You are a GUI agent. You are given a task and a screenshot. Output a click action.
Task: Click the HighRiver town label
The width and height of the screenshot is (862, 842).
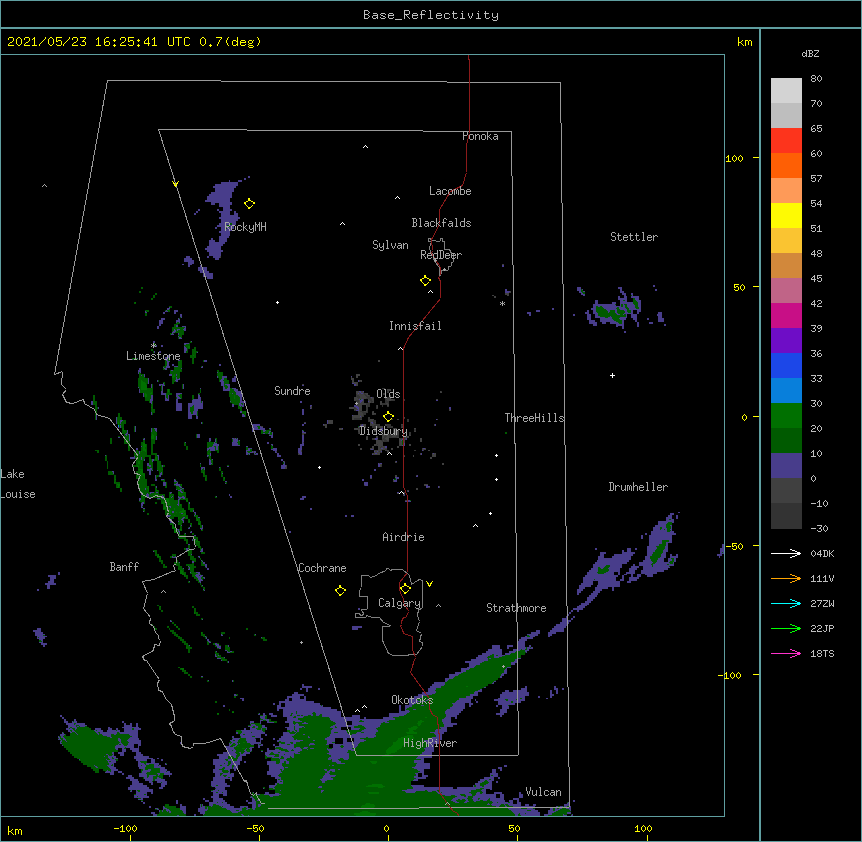430,743
